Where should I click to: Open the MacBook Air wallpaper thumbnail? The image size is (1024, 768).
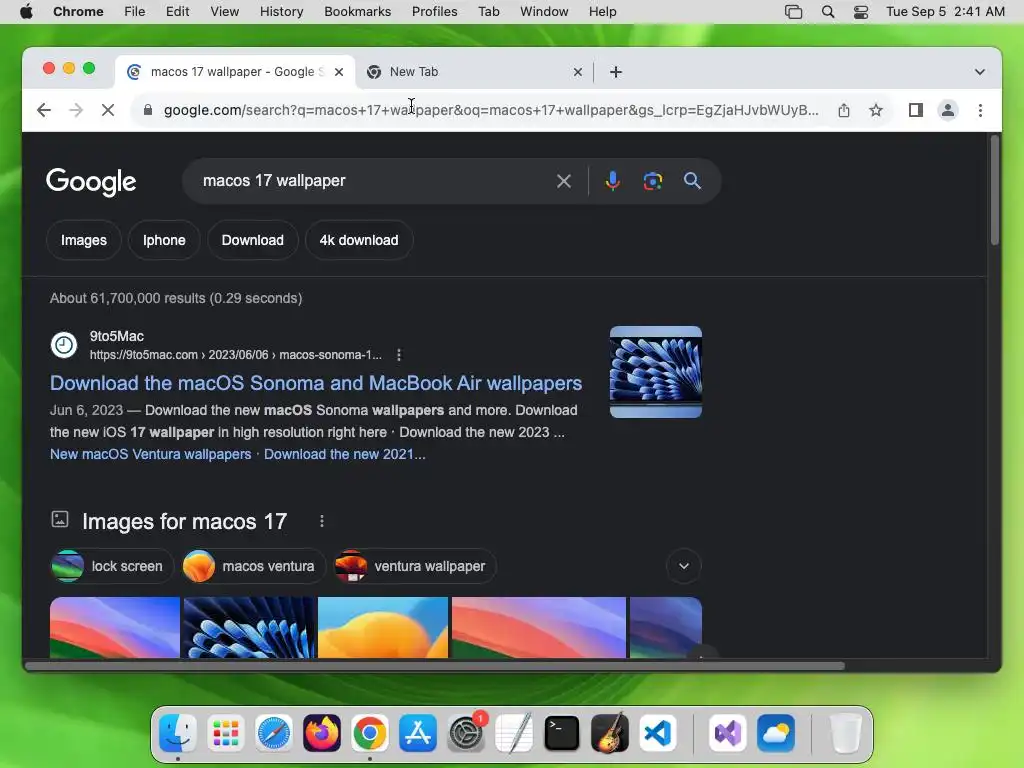[x=656, y=372]
